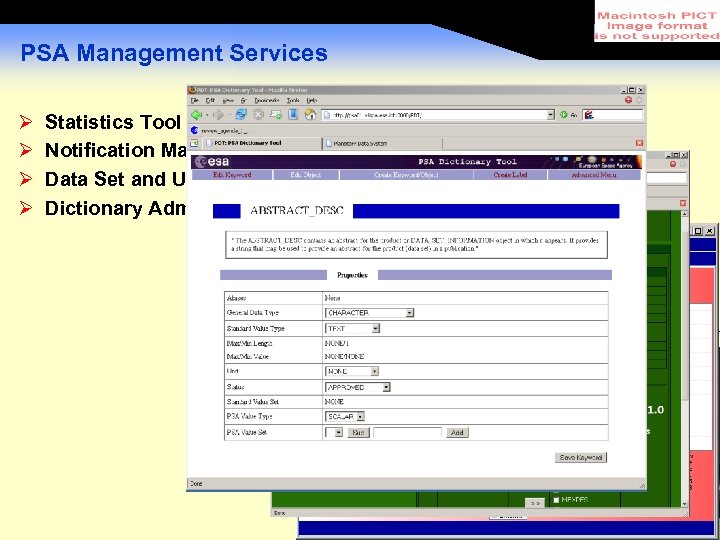
Task: Open File menu in Firefox
Action: point(195,100)
